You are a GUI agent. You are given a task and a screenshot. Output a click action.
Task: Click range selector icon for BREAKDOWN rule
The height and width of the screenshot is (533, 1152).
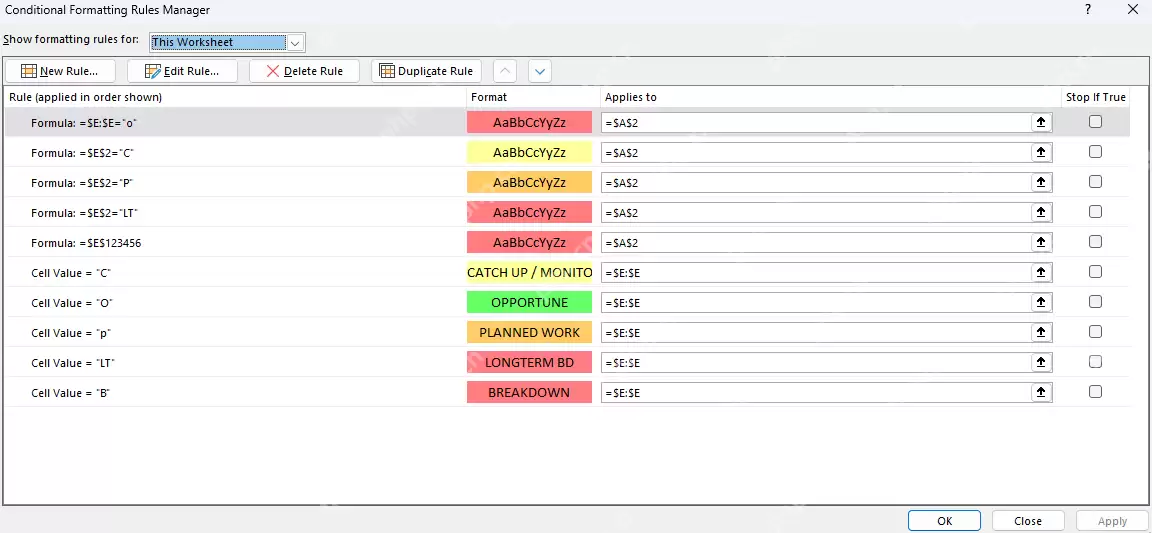[1041, 393]
